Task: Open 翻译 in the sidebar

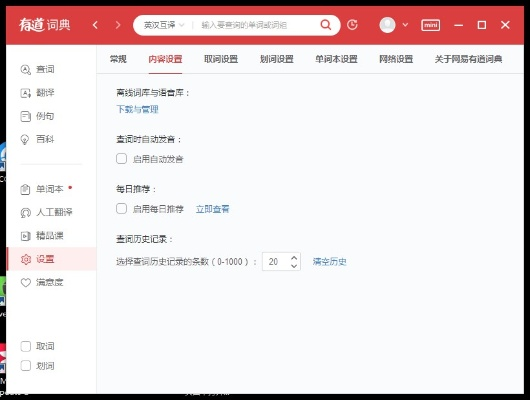Action: [38, 93]
